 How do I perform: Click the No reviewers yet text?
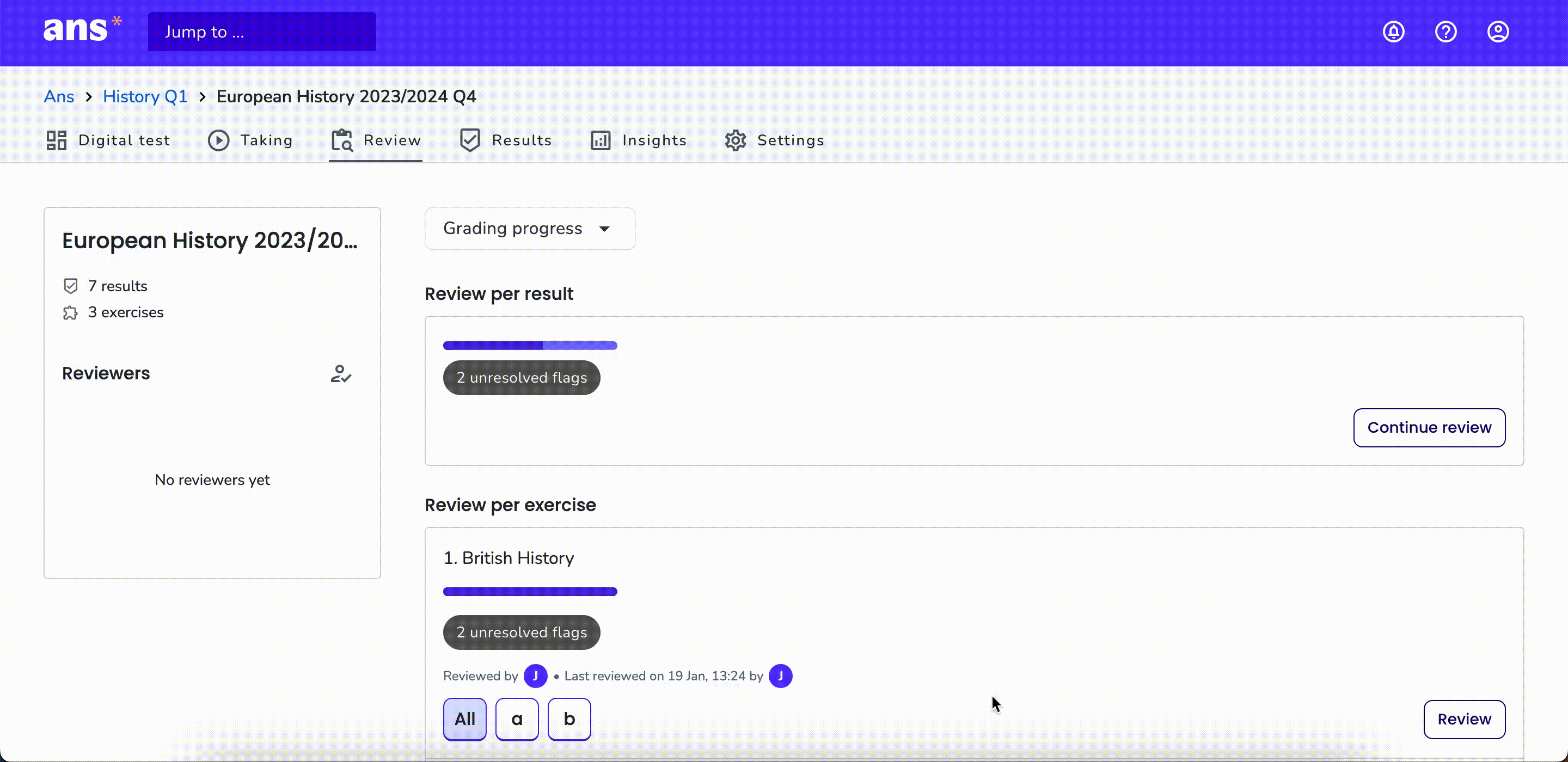pyautogui.click(x=212, y=480)
